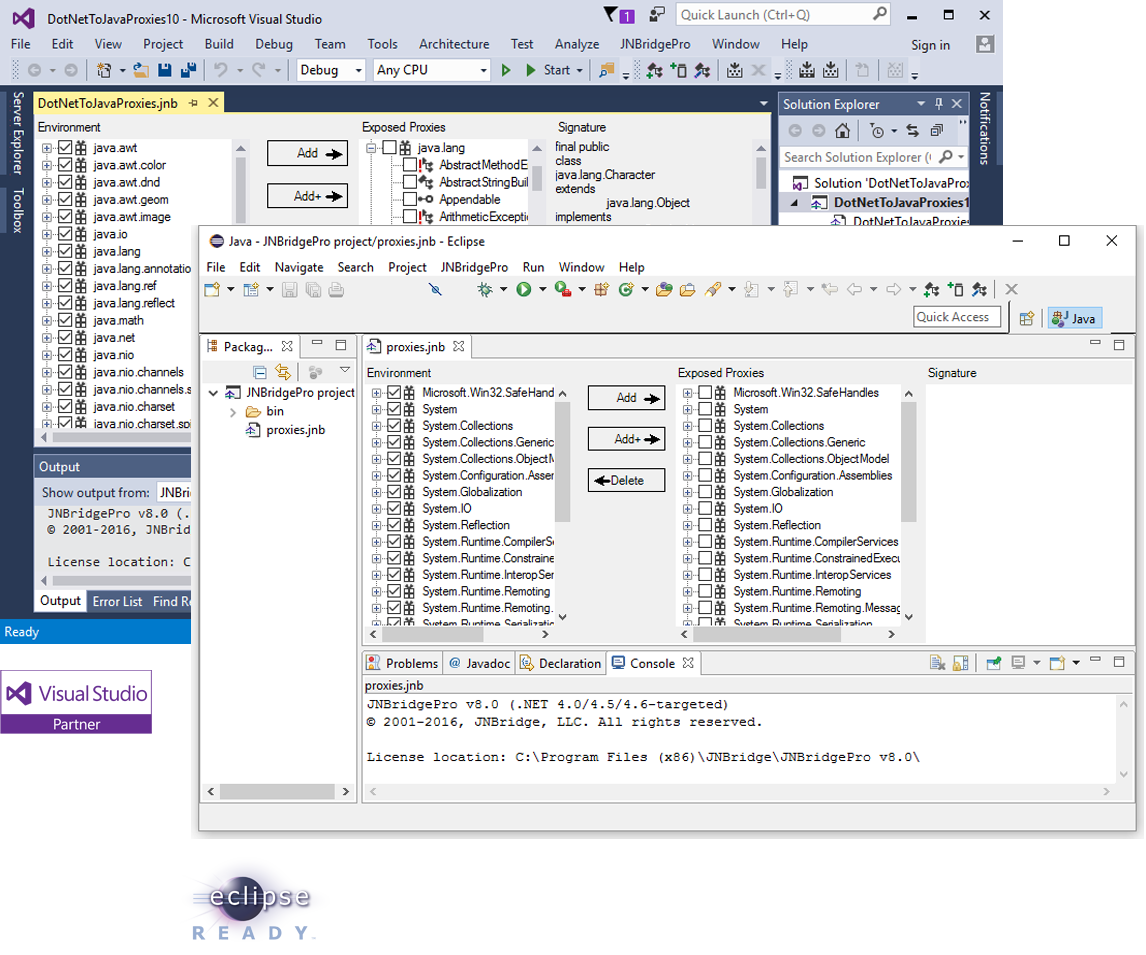
Task: Collapse java.lang node in Visual Studio Exposed Proxies
Action: 371,148
